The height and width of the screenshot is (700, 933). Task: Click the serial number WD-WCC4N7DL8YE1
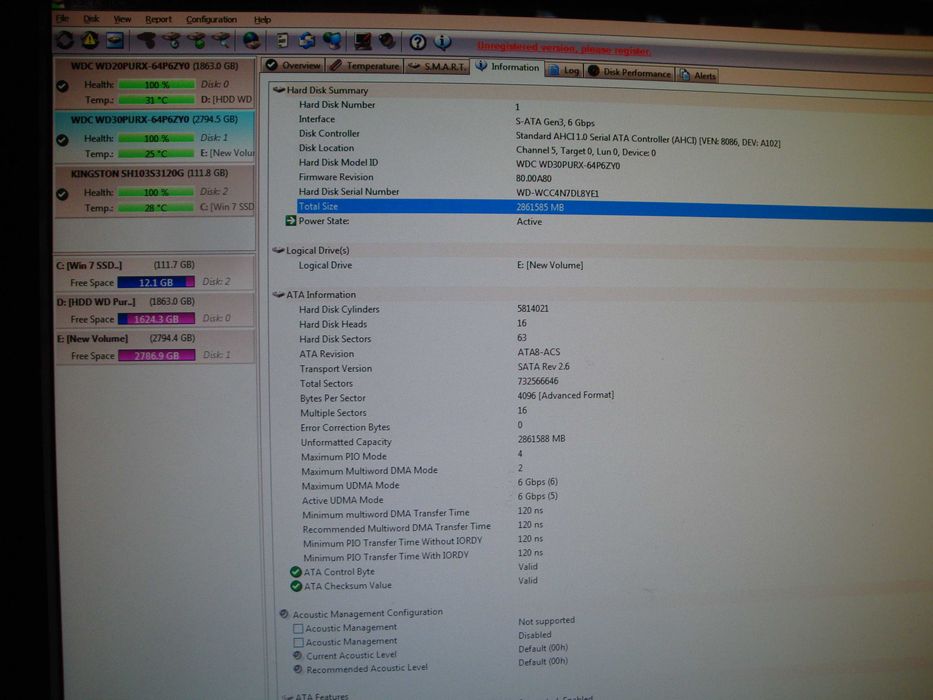point(557,193)
